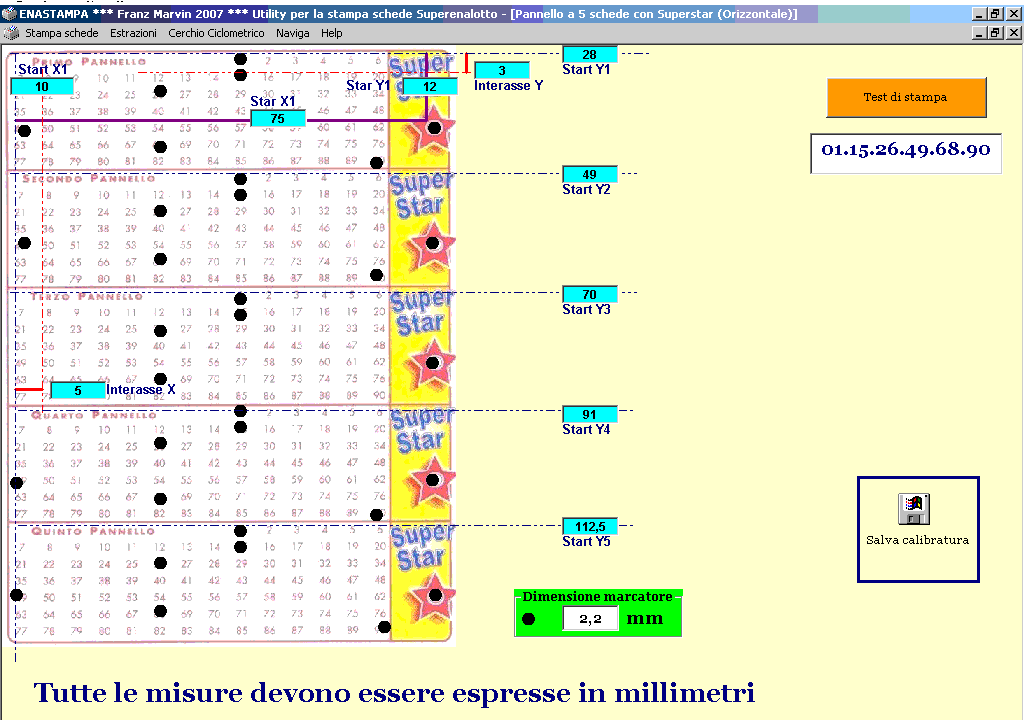Viewport: 1024px width, 720px height.
Task: Click the Start Y4 label
Action: coord(586,429)
